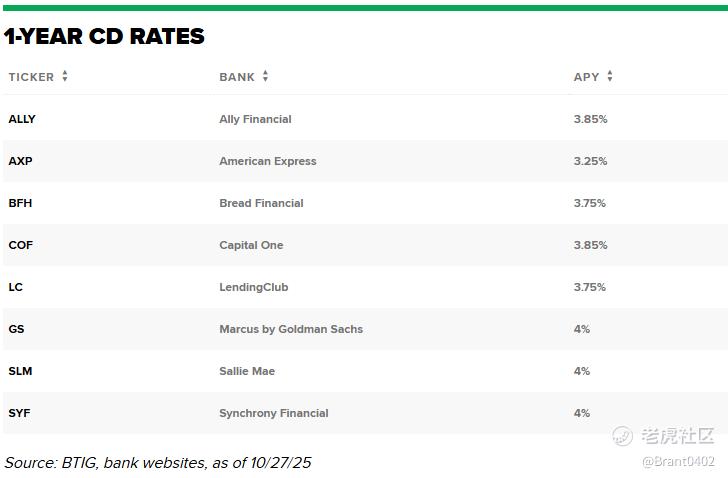
Task: Click the BFH ticker
Action: click(20, 203)
